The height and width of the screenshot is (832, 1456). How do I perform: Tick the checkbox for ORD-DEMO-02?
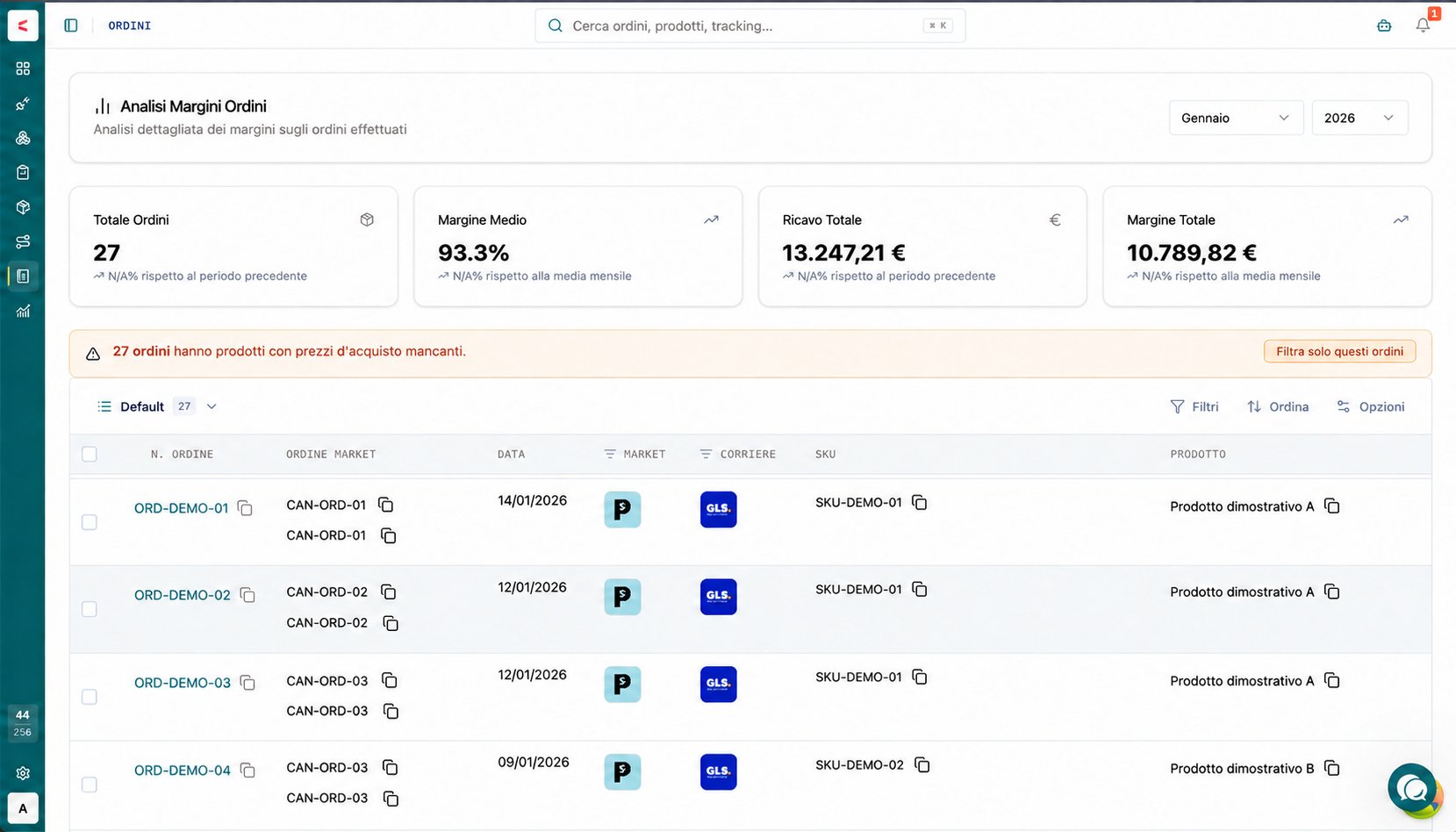(90, 609)
